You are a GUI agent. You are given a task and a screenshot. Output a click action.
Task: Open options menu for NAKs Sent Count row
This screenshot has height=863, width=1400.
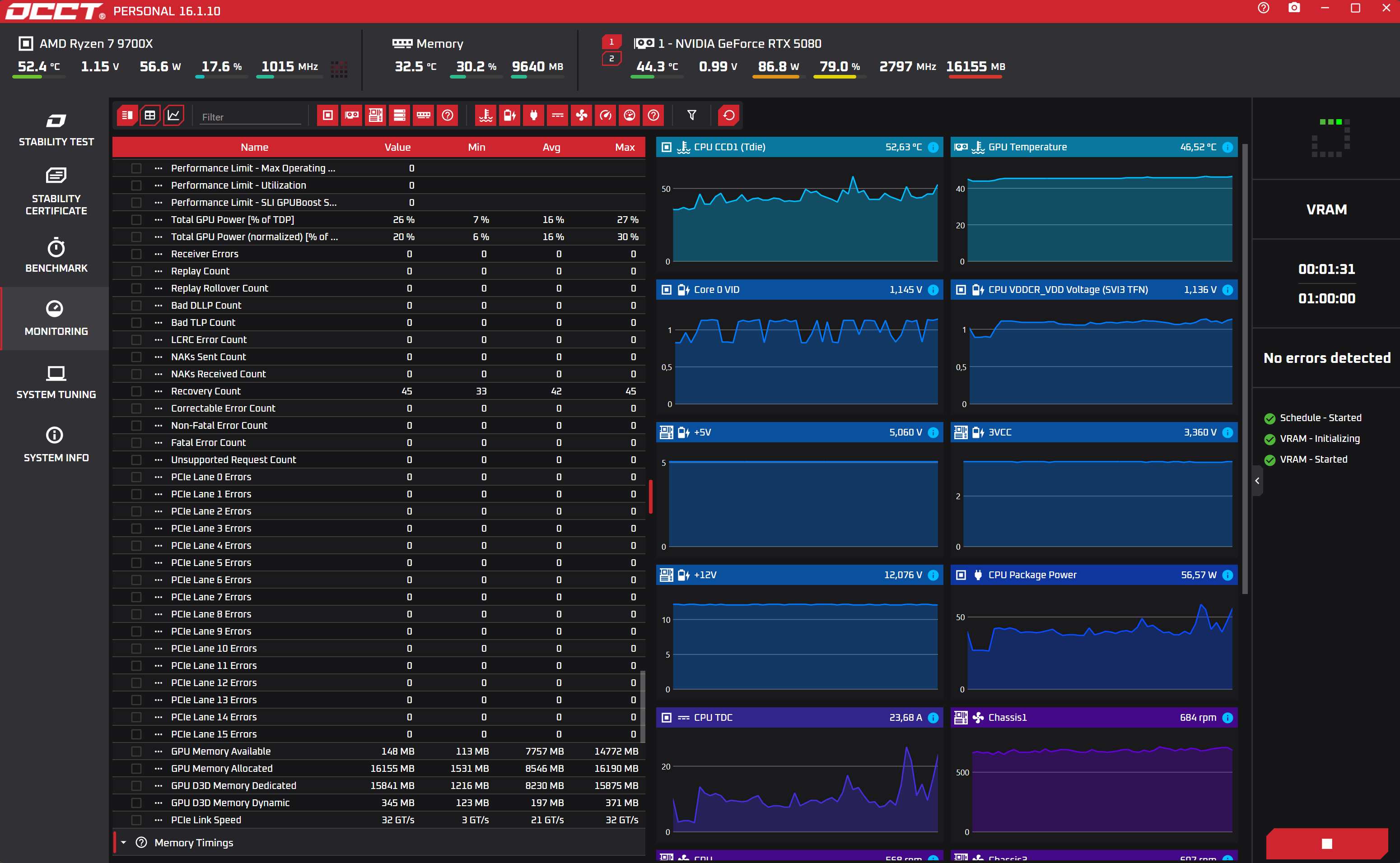[x=158, y=357]
